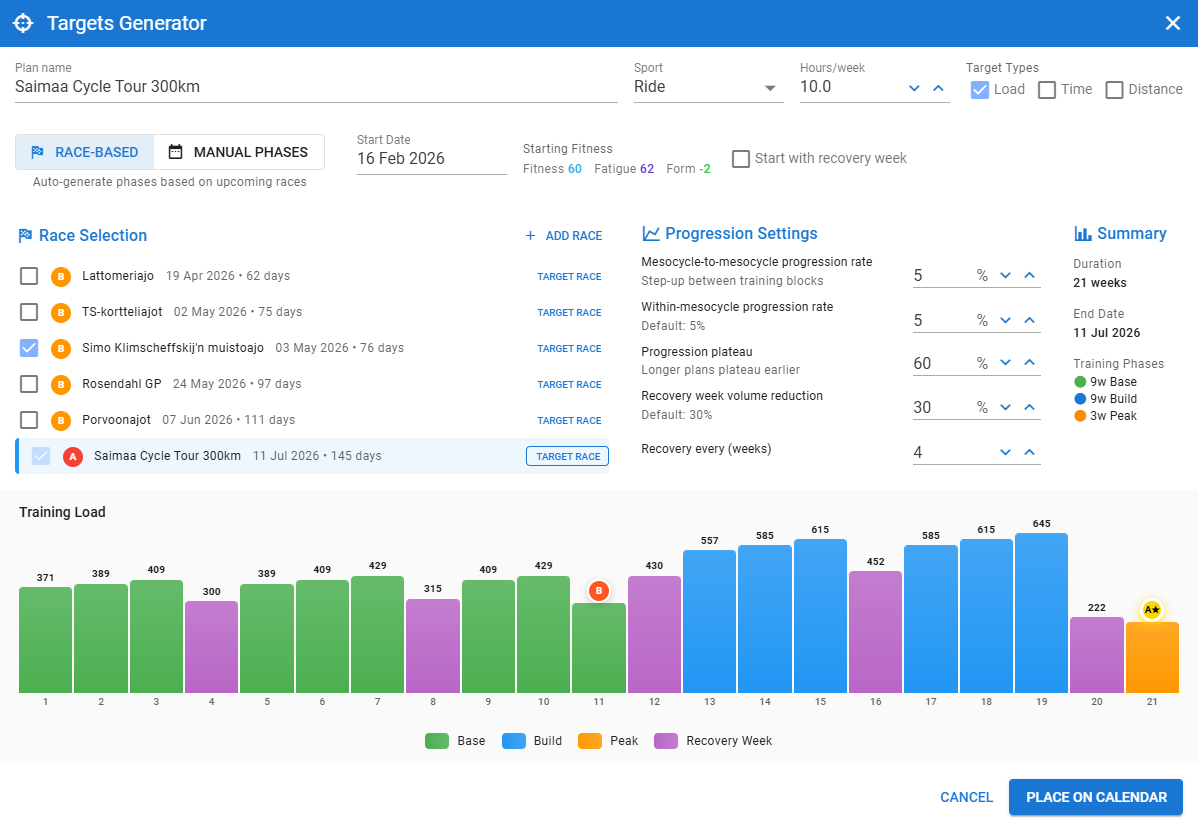This screenshot has width=1198, height=829.
Task: Decrease Hours/week with the down chevron
Action: click(x=914, y=88)
